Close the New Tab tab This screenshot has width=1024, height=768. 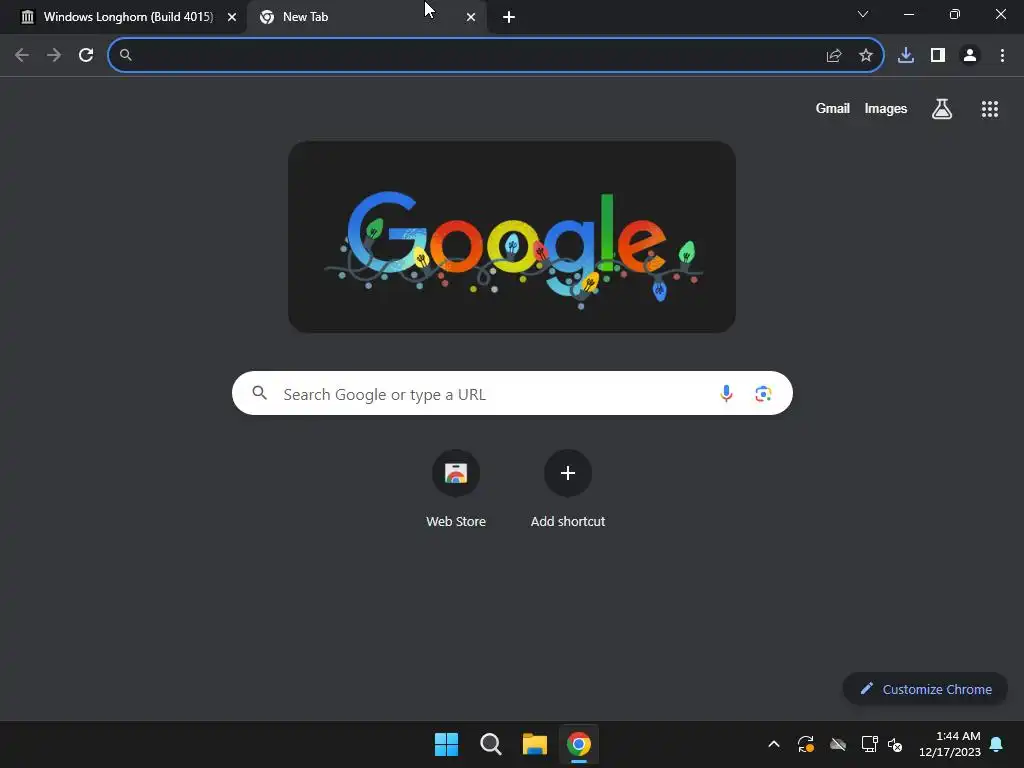click(471, 18)
